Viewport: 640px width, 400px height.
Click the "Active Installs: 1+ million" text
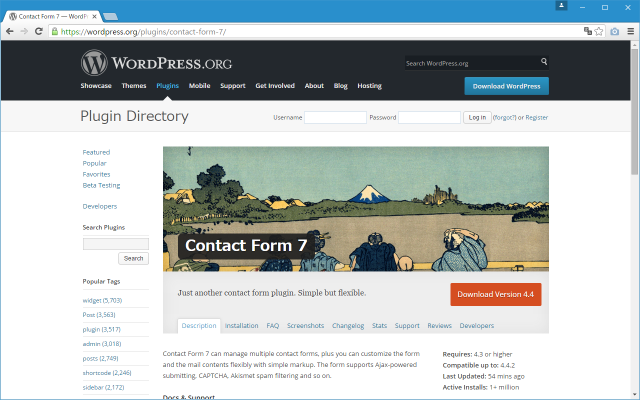(x=481, y=387)
